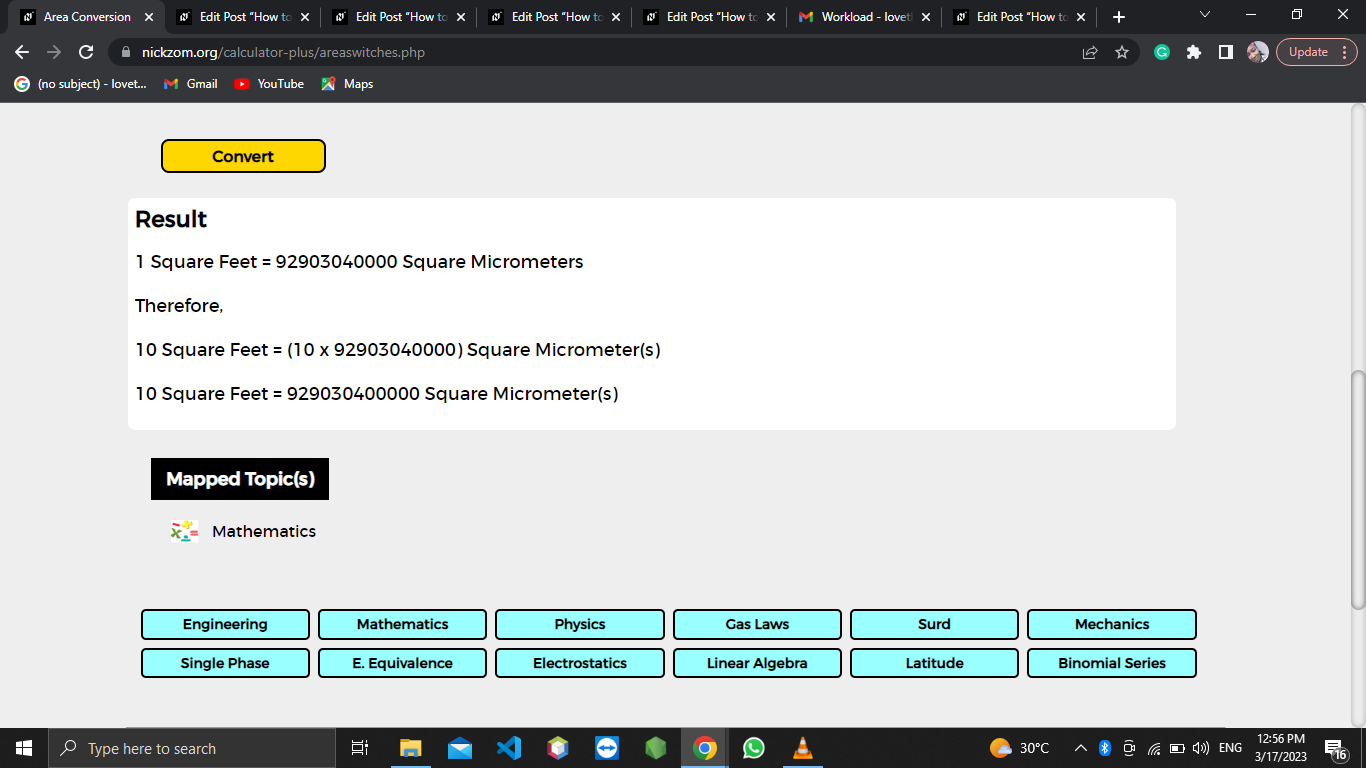Show hidden system tray icons
This screenshot has height=768, width=1366.
pyautogui.click(x=1081, y=748)
